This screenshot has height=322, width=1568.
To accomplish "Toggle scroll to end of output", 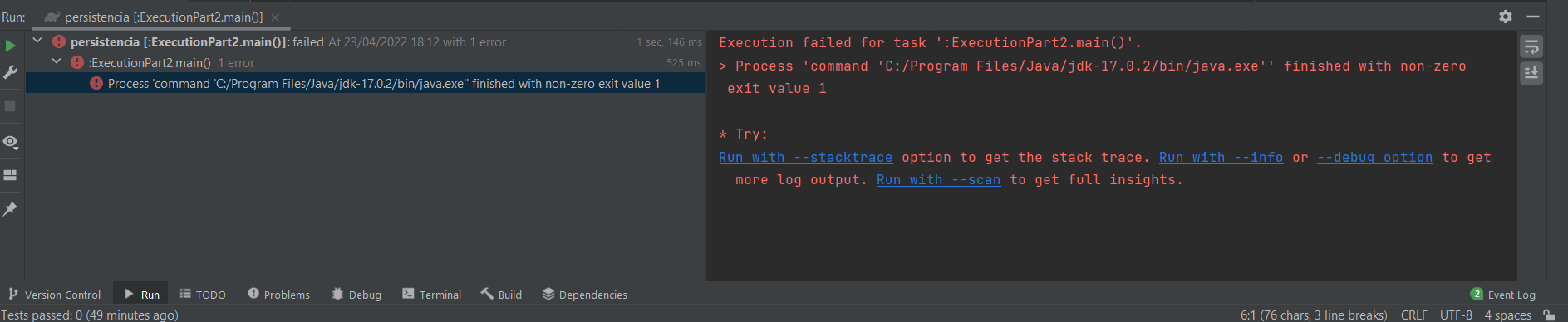I will tap(1531, 73).
